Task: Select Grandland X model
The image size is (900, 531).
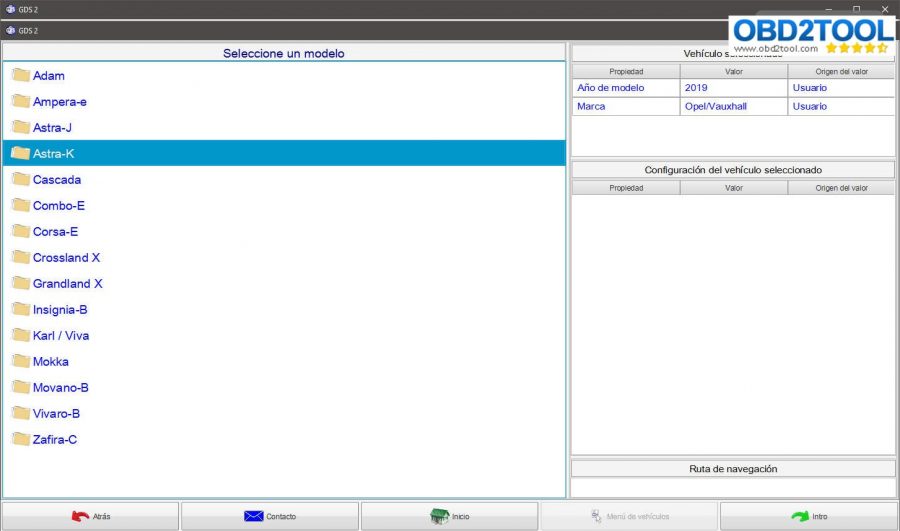Action: click(68, 284)
